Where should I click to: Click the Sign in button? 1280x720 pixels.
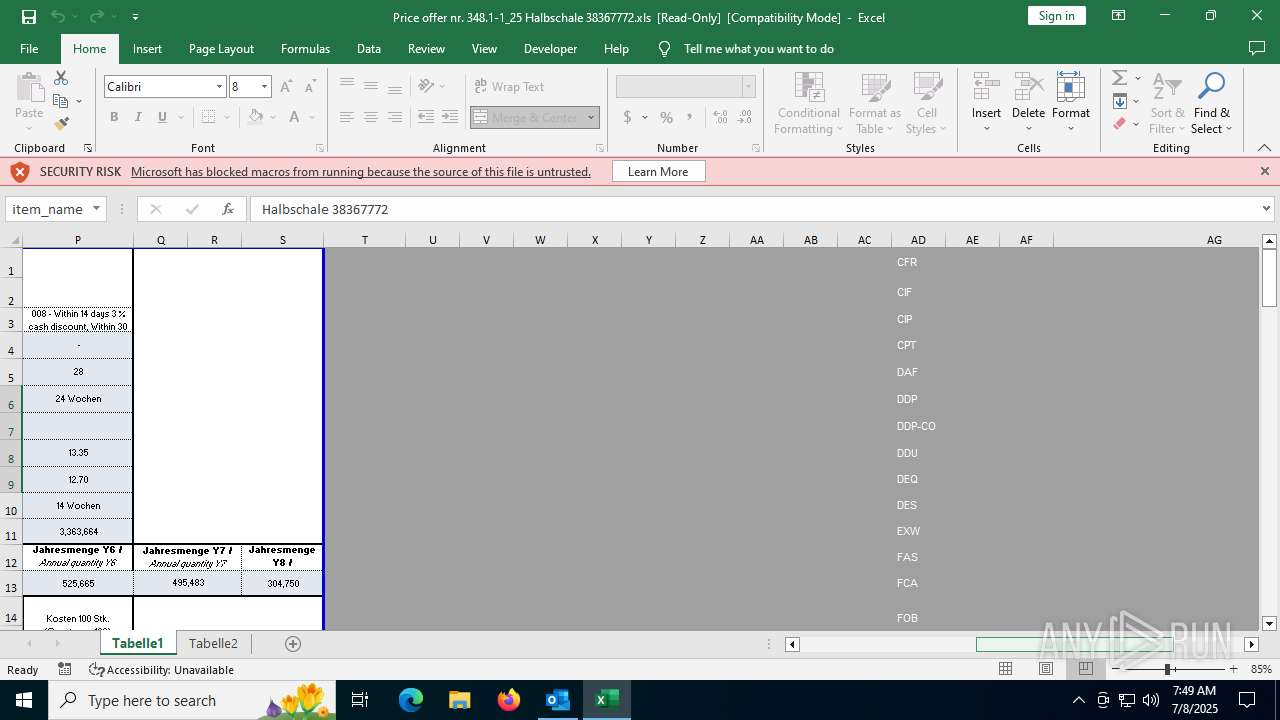(1056, 15)
